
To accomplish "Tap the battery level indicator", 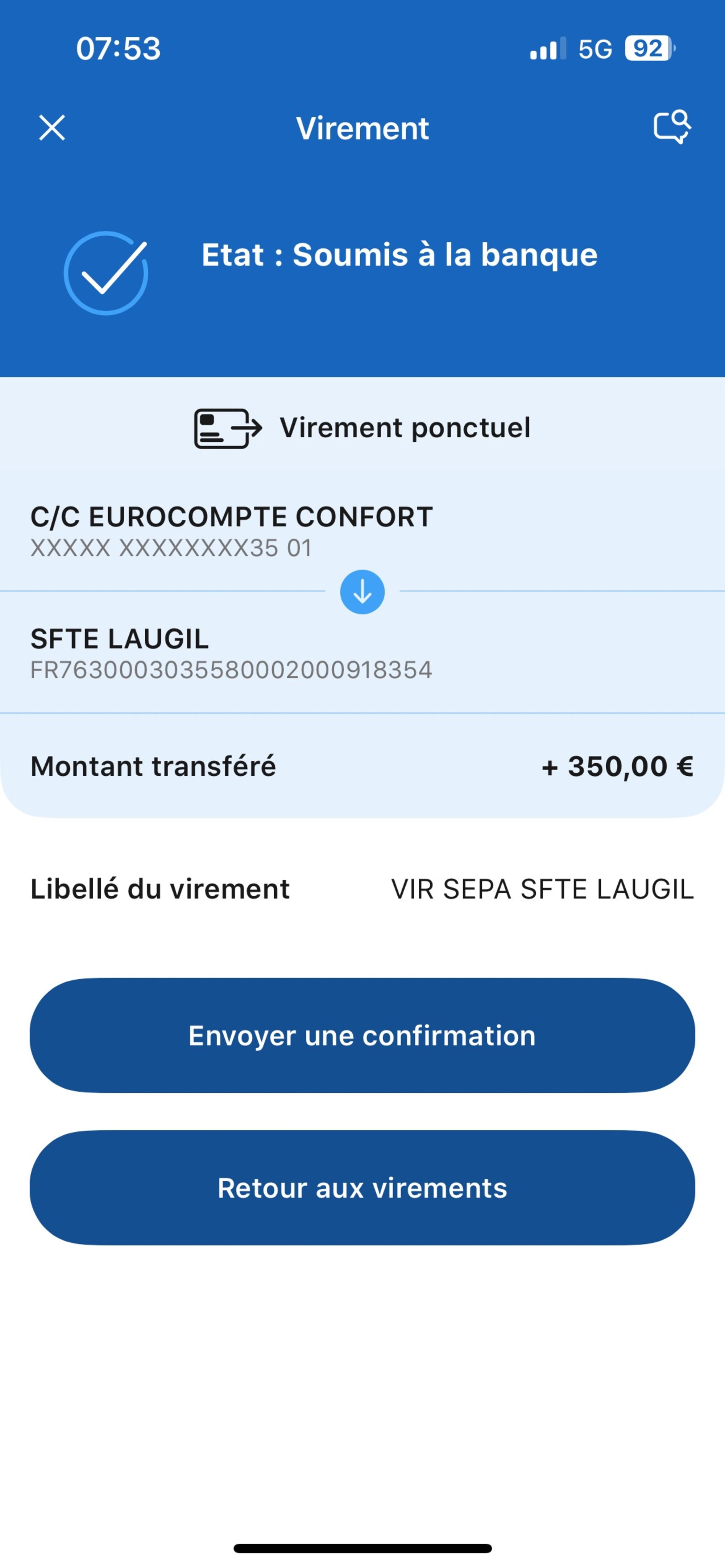I will pos(650,49).
